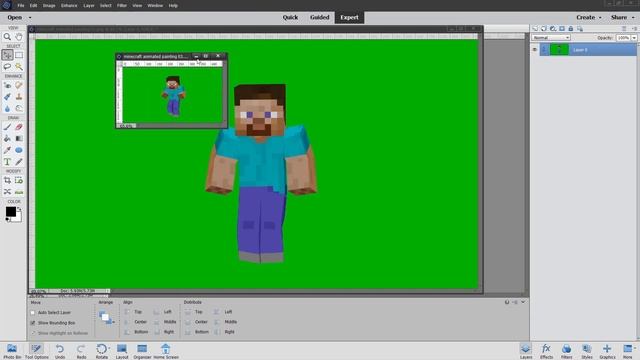Viewport: 640px width, 360px height.
Task: Select the Eraser tool
Action: point(19,127)
